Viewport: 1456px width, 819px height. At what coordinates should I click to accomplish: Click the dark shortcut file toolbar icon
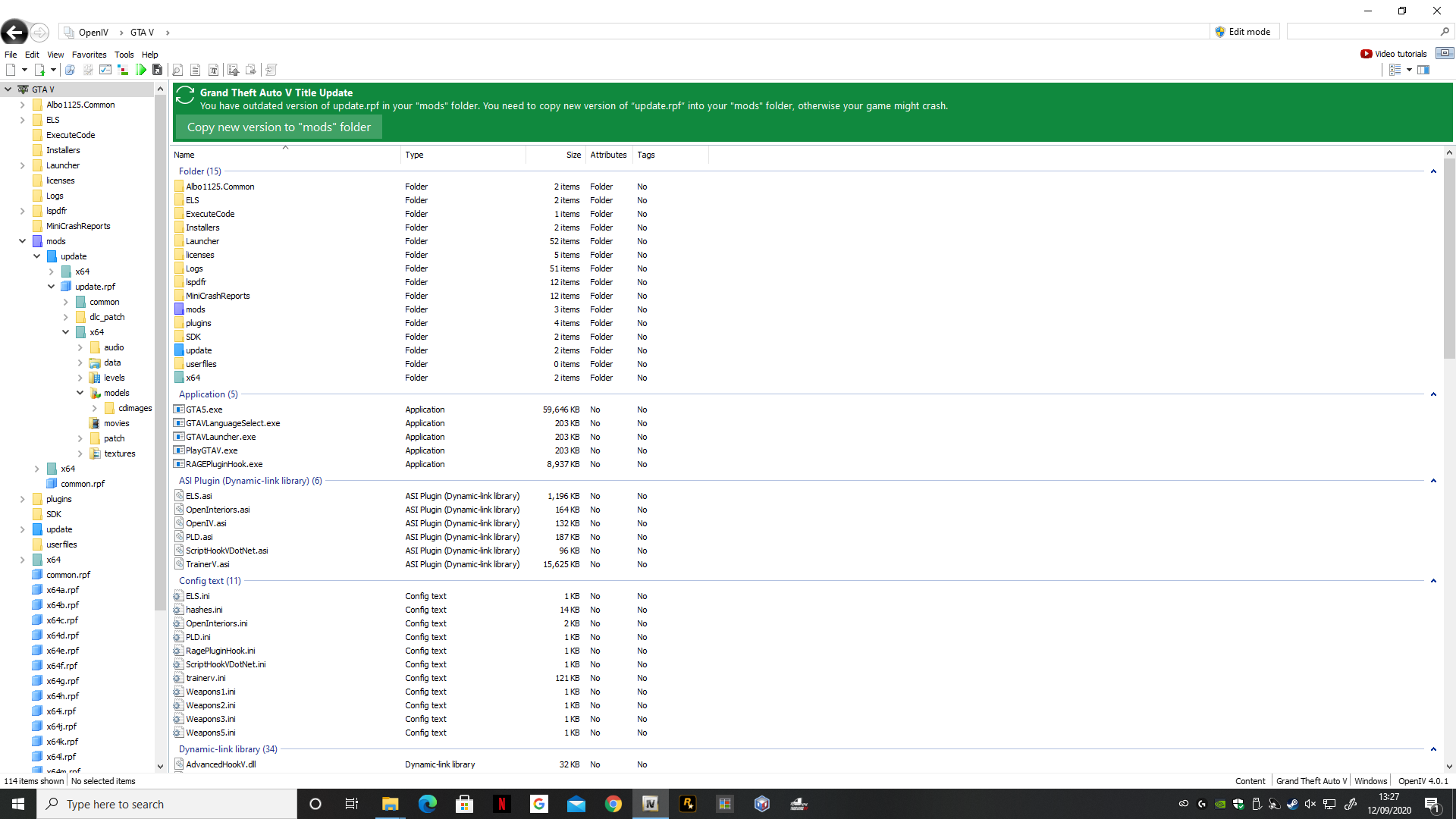[158, 70]
